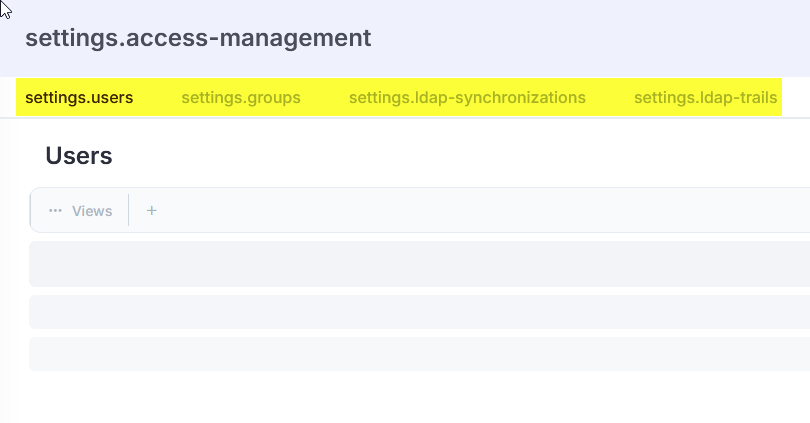Image resolution: width=810 pixels, height=423 pixels.
Task: Click the tab bar gap before settings.ldap-trails
Action: [610, 98]
